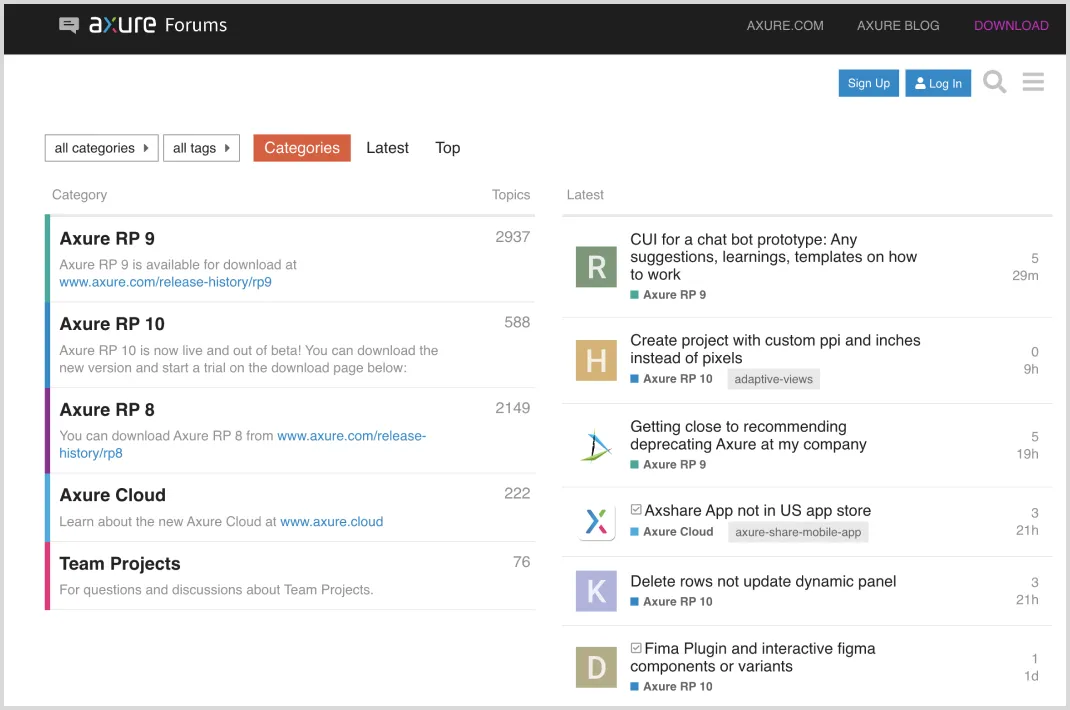
Task: Switch to the Top tab
Action: tap(447, 148)
